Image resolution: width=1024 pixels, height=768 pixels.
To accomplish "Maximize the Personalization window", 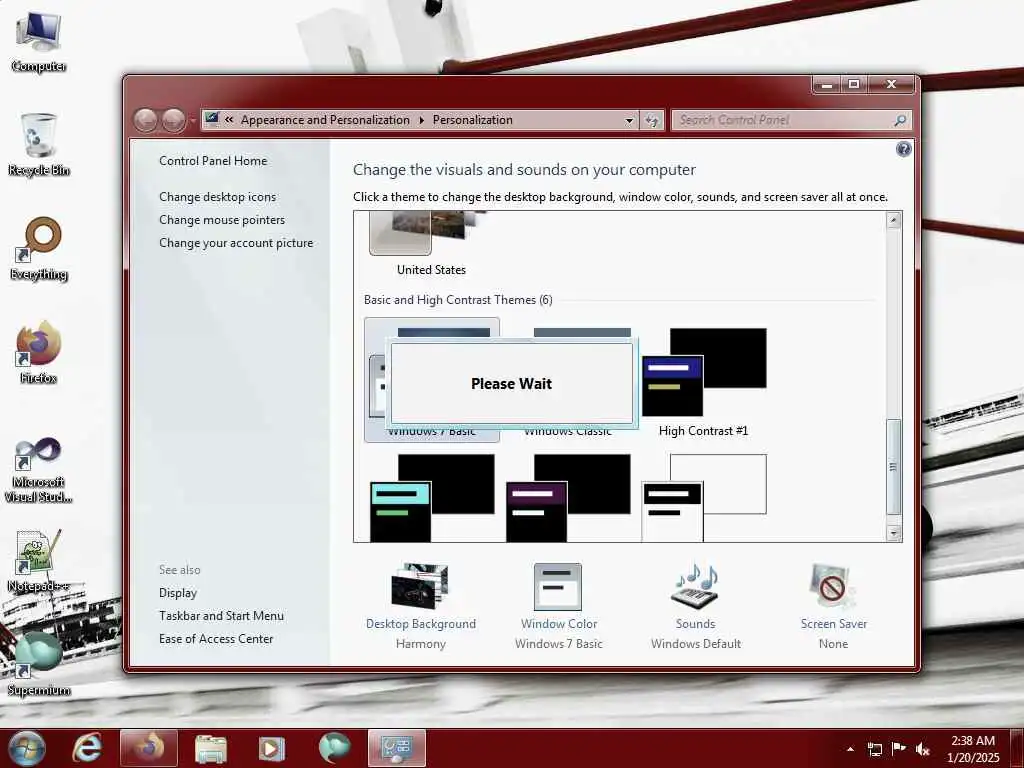I will pos(854,85).
